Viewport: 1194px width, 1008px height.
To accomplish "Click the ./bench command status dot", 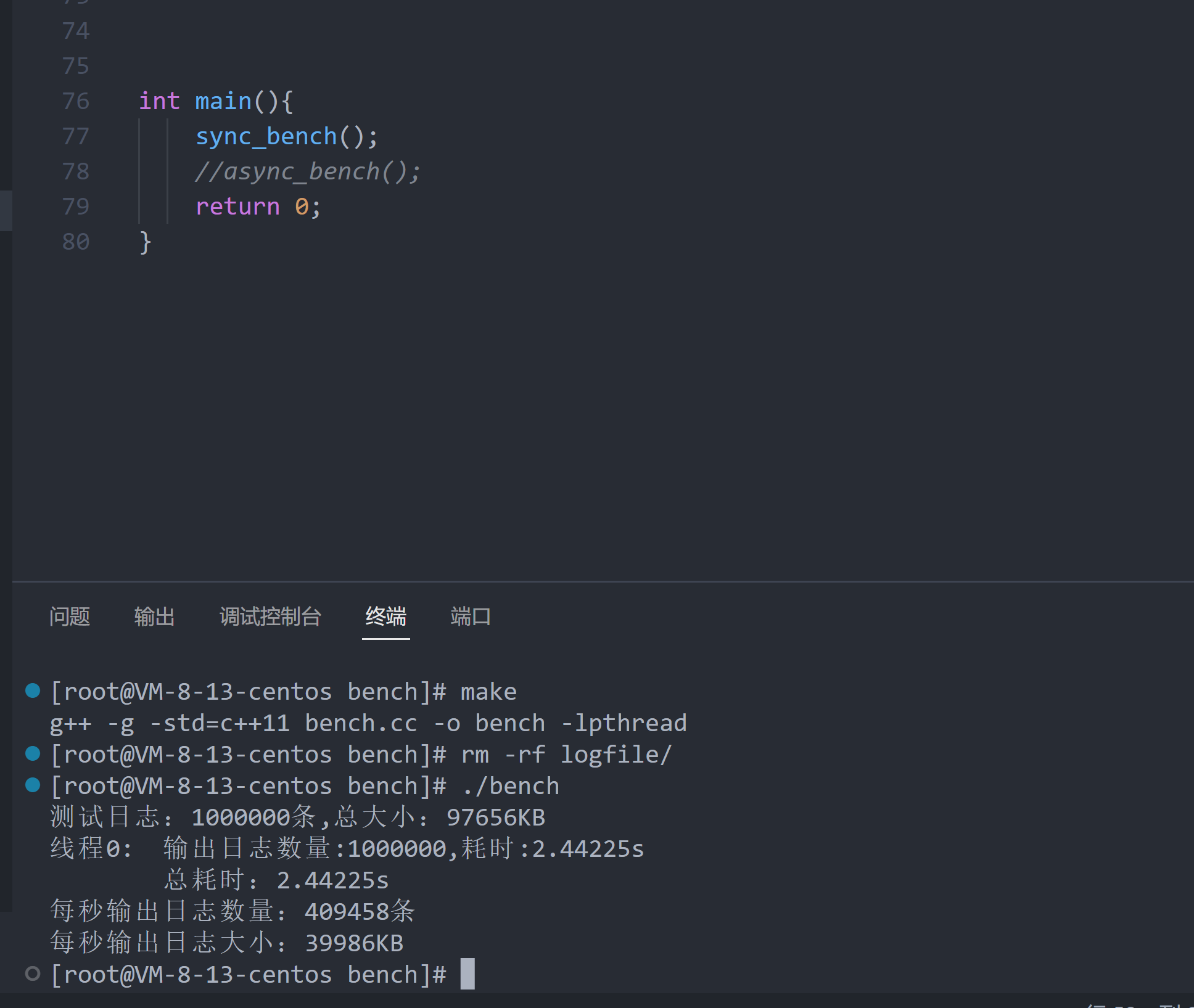I will pos(33,785).
